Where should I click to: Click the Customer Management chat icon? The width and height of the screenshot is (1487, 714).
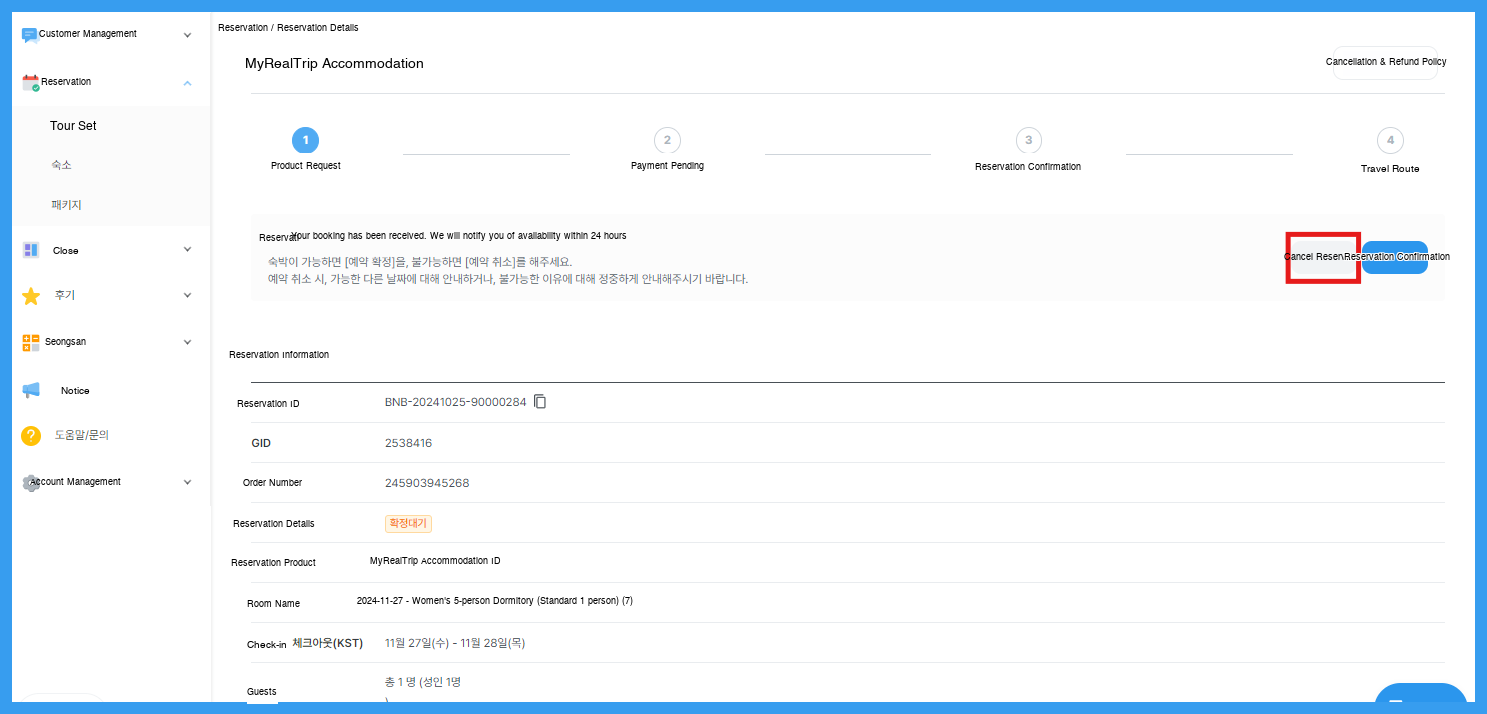pos(30,35)
